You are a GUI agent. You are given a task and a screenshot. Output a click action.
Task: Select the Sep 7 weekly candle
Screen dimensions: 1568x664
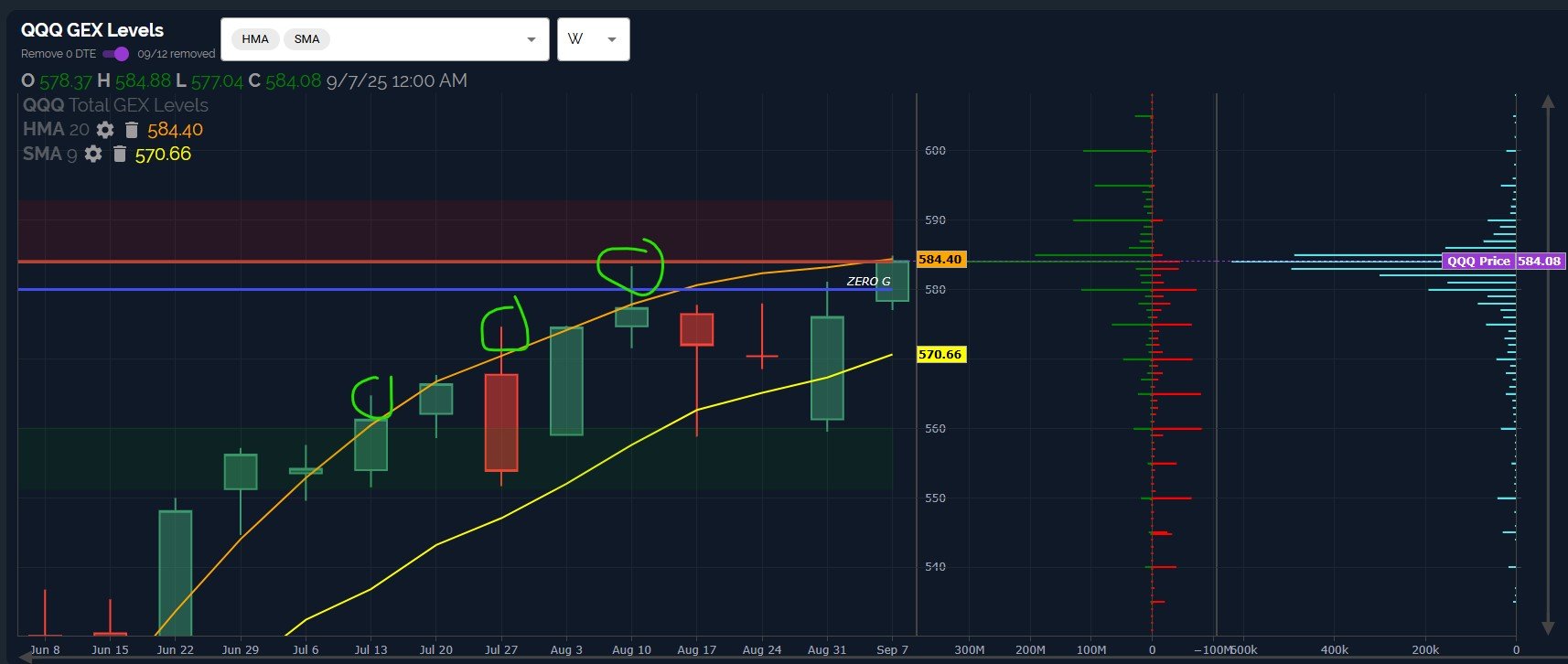click(892, 281)
